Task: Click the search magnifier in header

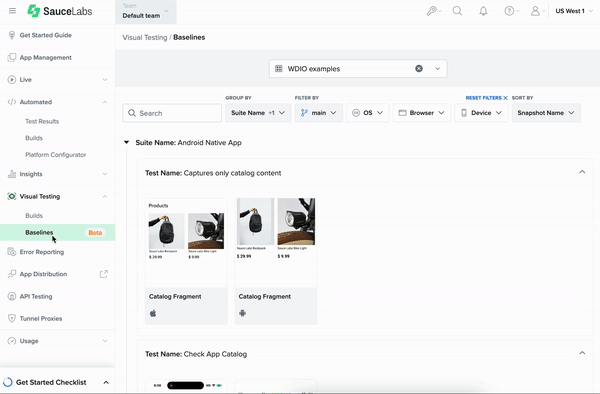Action: coord(457,11)
